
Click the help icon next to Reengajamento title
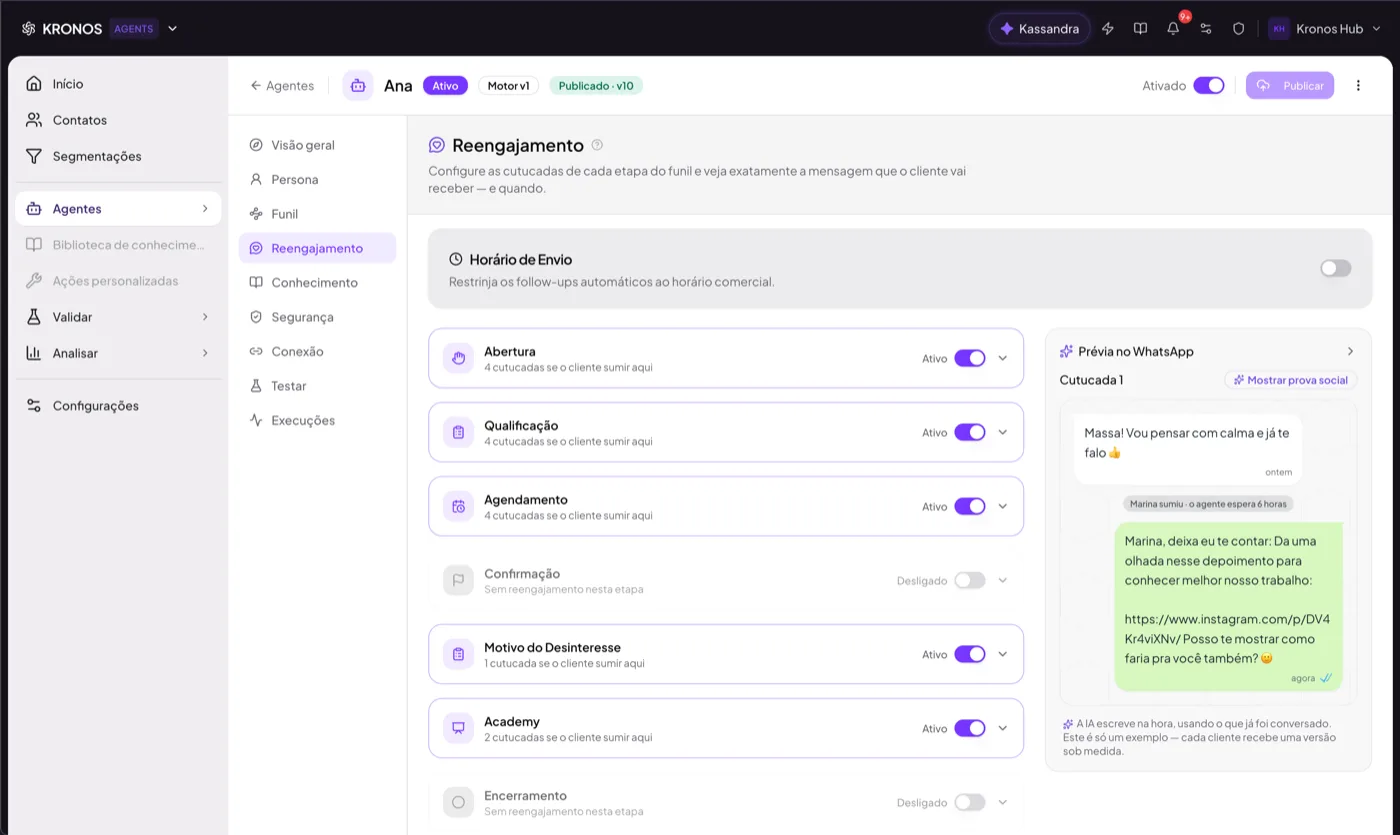click(597, 145)
